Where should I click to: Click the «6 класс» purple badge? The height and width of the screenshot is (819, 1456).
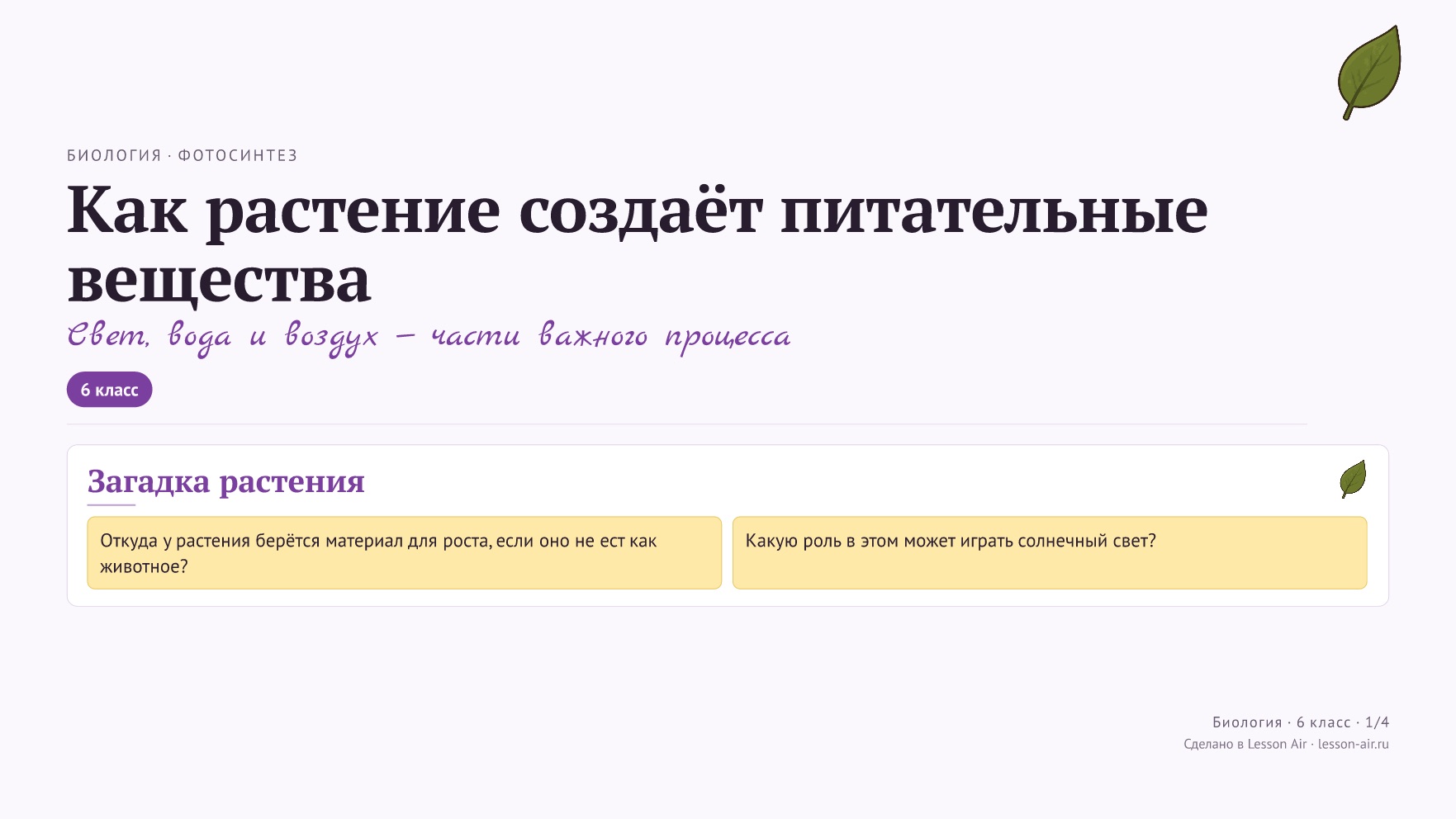click(110, 390)
